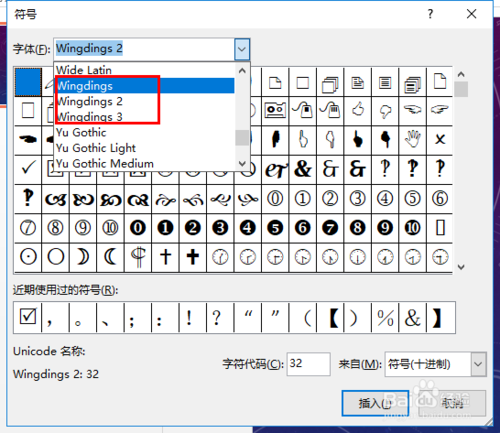Open the font dropdown arrow
The height and width of the screenshot is (433, 500).
[x=242, y=49]
